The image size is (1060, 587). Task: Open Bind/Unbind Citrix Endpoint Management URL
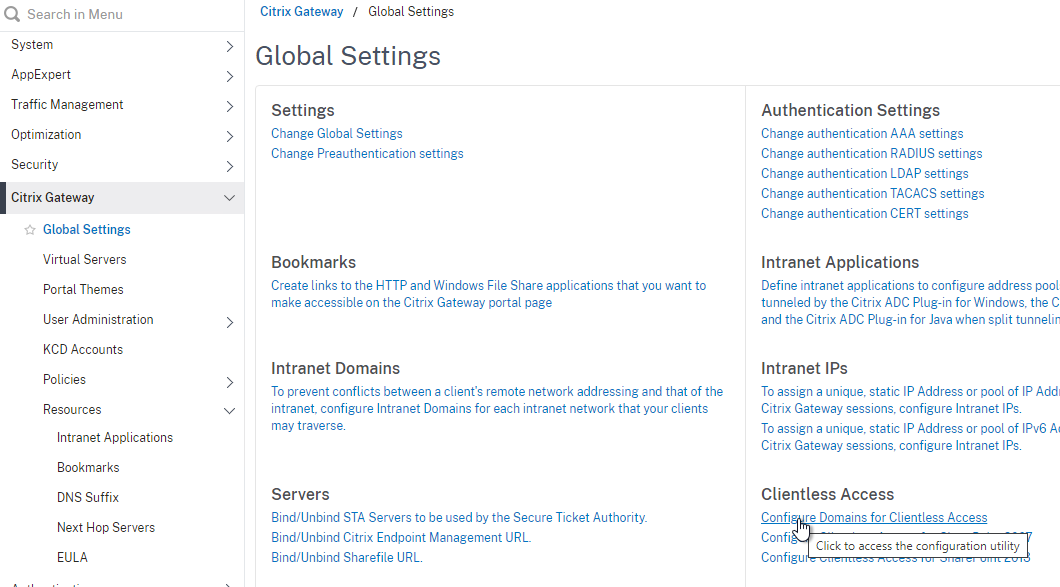coord(401,538)
